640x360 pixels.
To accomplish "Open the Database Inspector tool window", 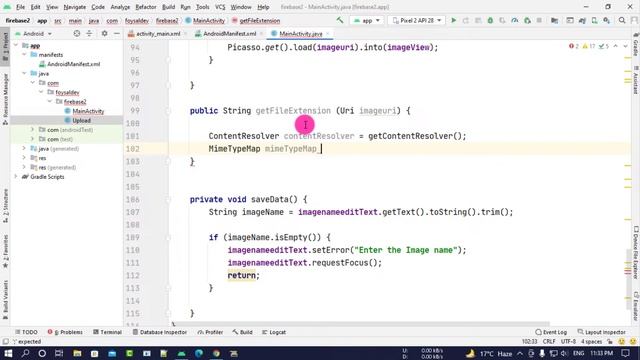I will [x=159, y=332].
